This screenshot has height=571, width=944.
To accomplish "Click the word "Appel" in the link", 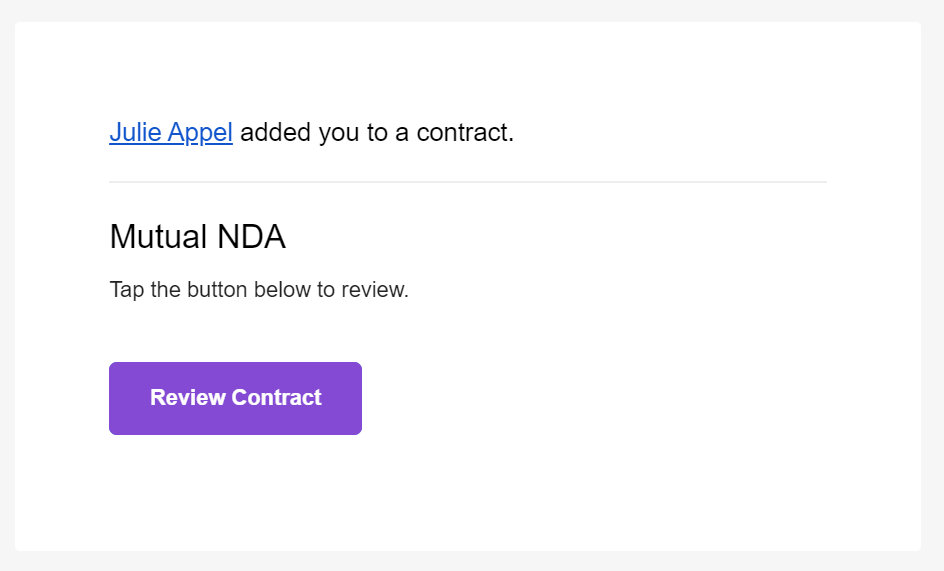I will pyautogui.click(x=200, y=133).
